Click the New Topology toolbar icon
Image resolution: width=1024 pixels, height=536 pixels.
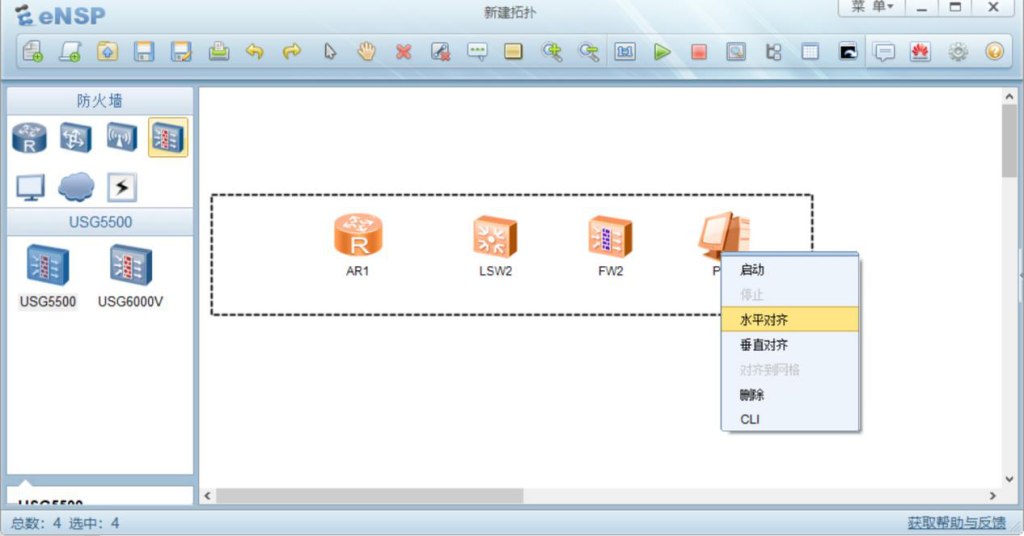pos(33,52)
